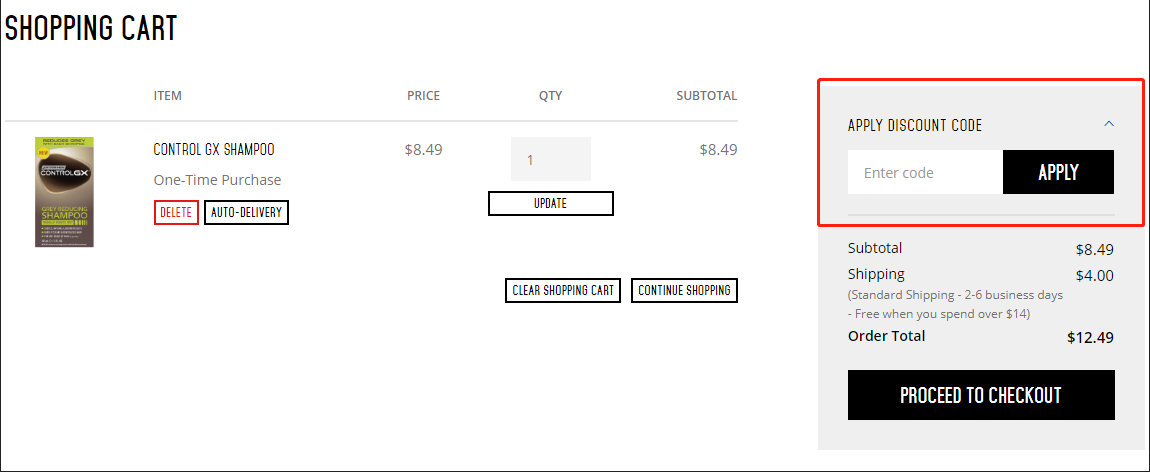This screenshot has width=1150, height=472.
Task: Switch item to Auto-Delivery
Action: coord(246,213)
